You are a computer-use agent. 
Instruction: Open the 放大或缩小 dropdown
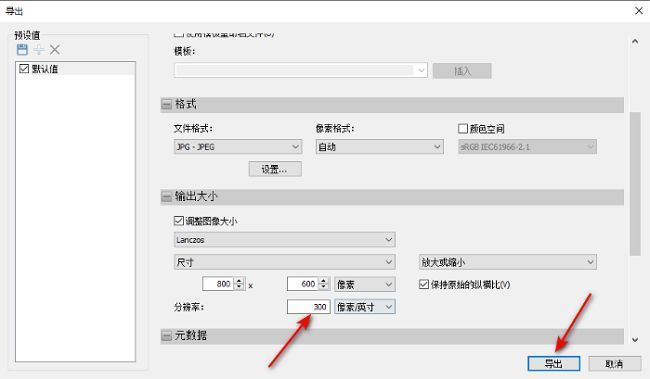click(x=508, y=262)
